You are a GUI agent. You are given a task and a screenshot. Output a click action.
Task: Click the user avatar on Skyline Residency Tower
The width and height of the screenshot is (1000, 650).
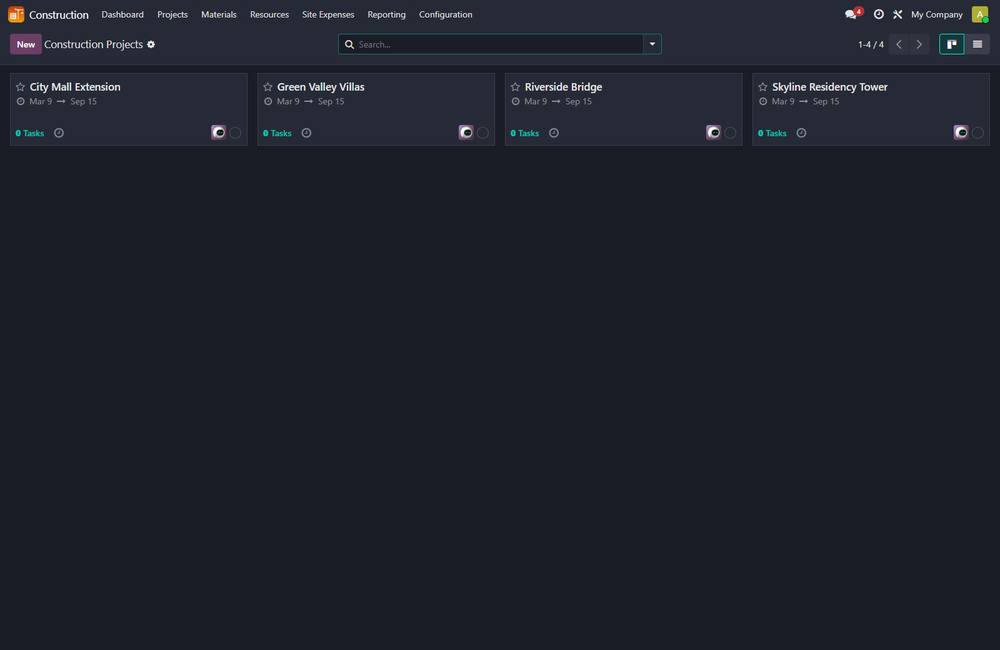click(x=961, y=132)
